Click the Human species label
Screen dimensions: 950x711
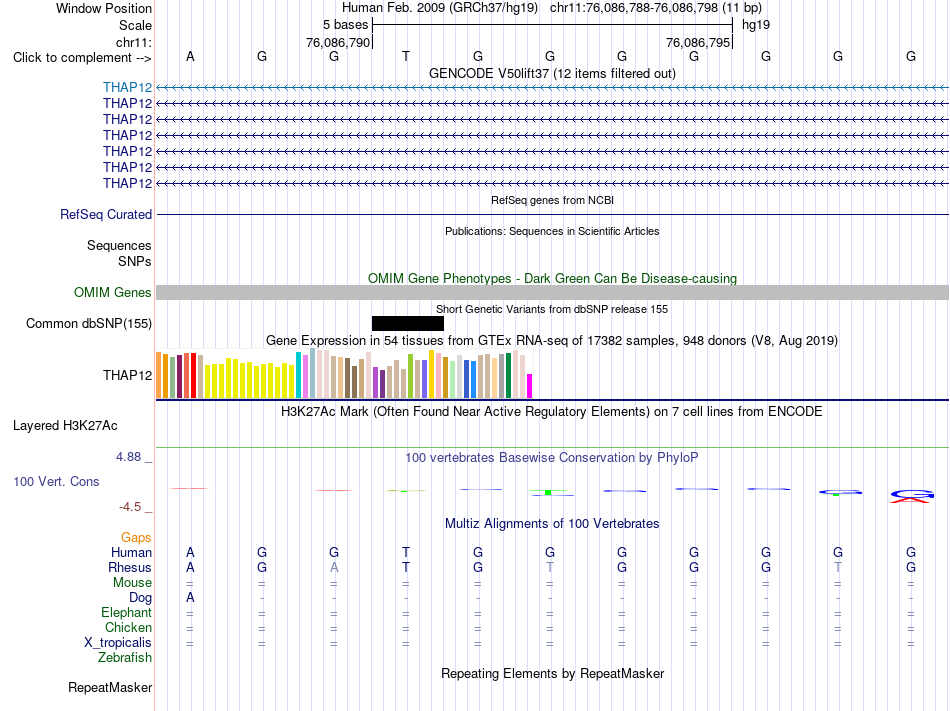[131, 552]
